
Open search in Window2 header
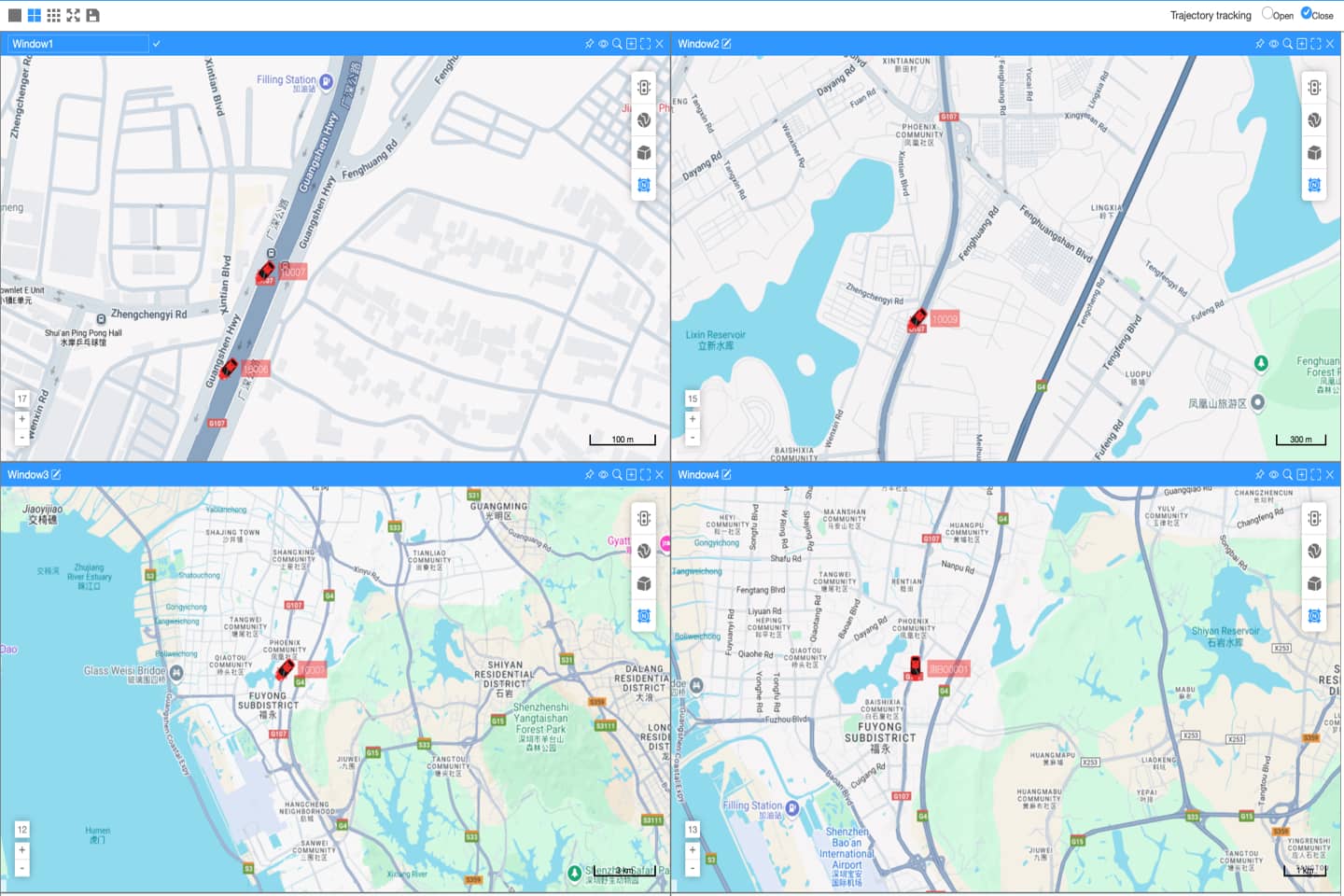click(1287, 44)
